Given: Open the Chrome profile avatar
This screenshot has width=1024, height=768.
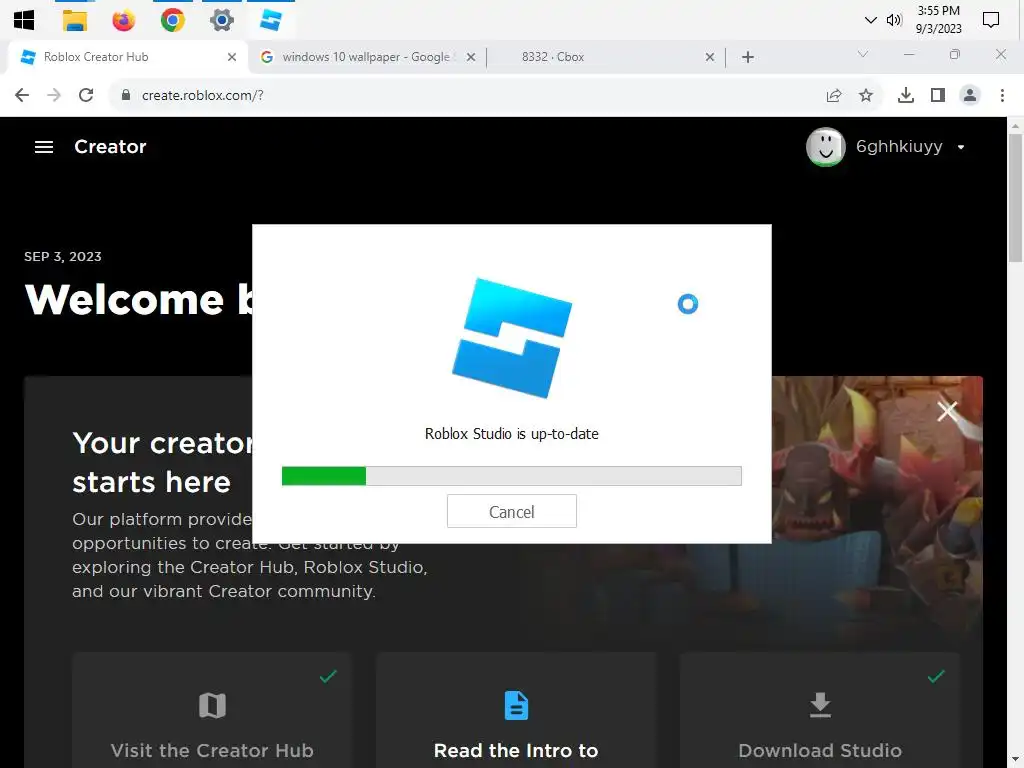Looking at the screenshot, I should [970, 95].
